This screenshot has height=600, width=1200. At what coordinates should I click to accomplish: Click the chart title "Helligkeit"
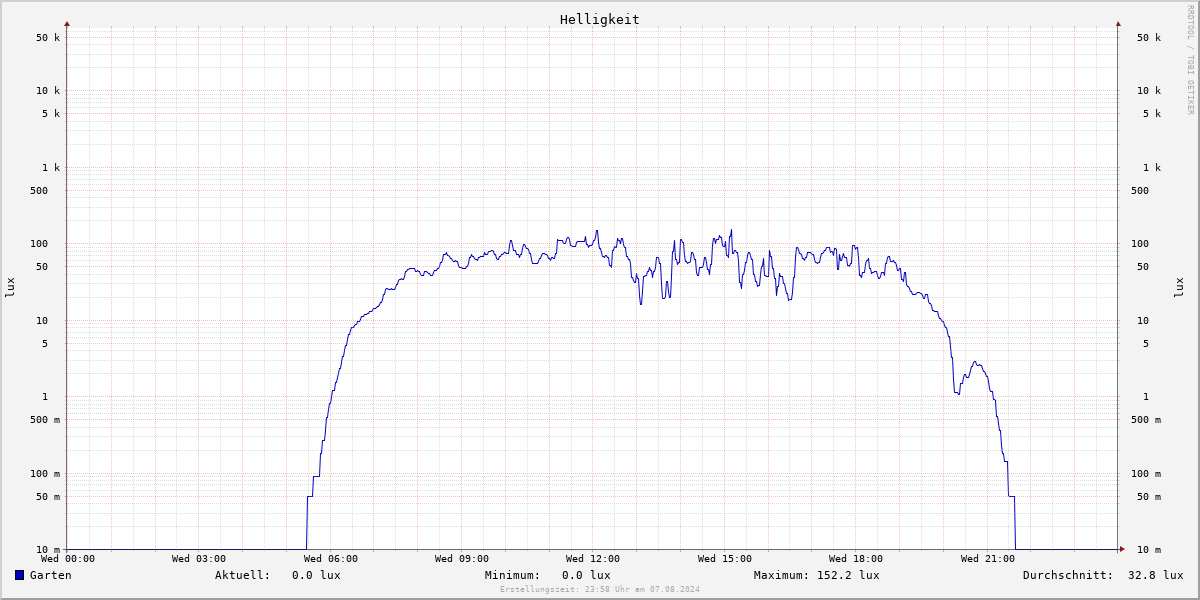pyautogui.click(x=600, y=19)
